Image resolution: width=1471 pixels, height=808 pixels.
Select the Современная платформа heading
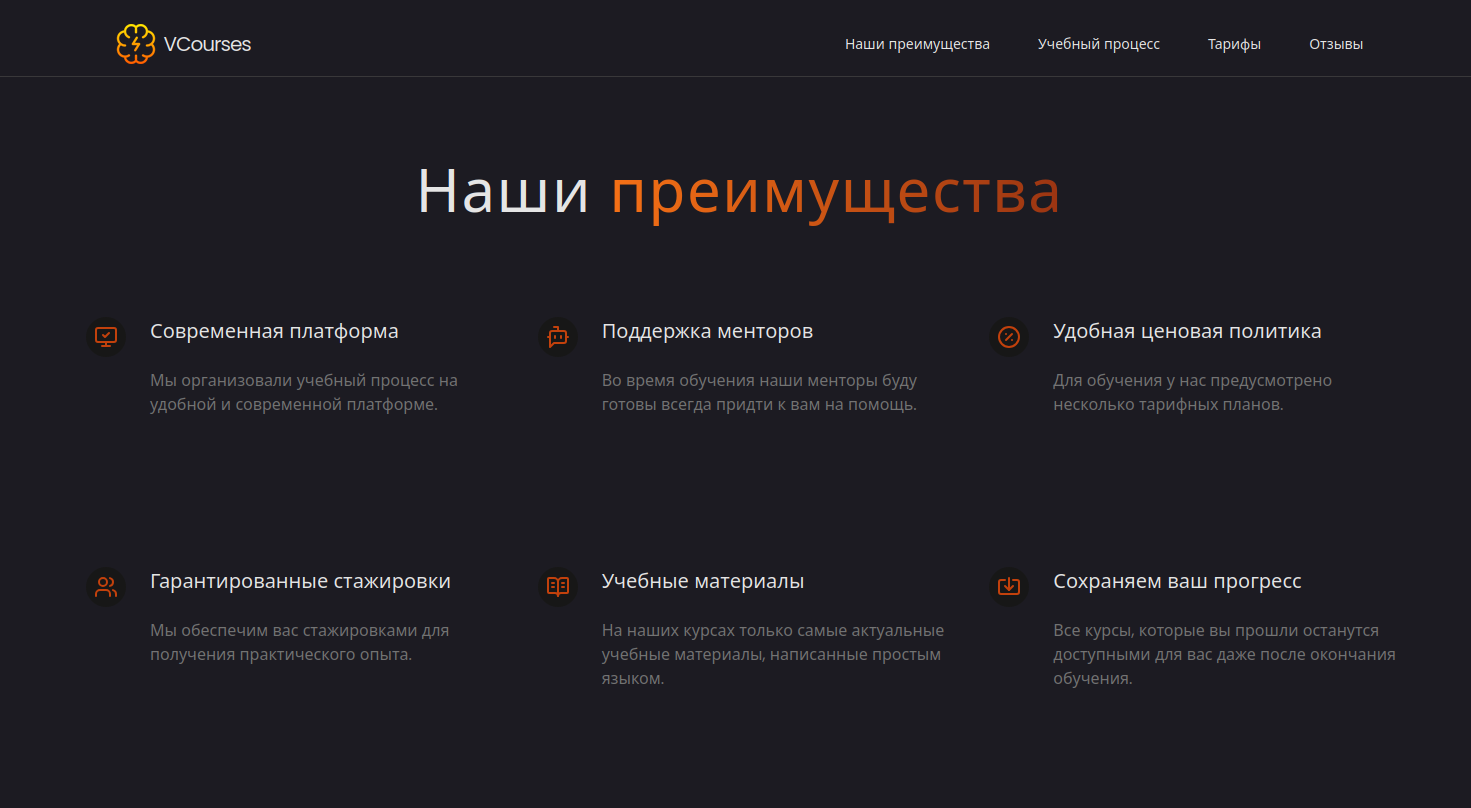coord(274,331)
